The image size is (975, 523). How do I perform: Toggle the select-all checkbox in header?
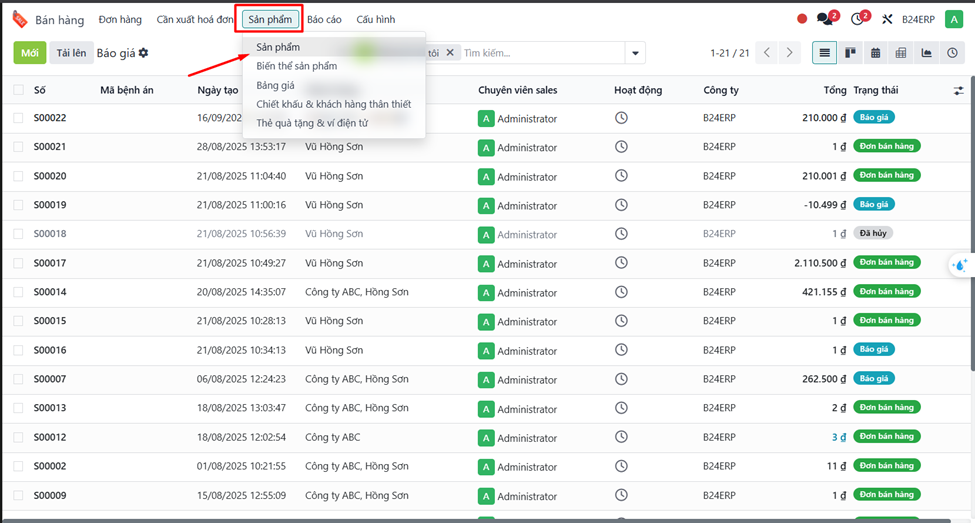(19, 90)
